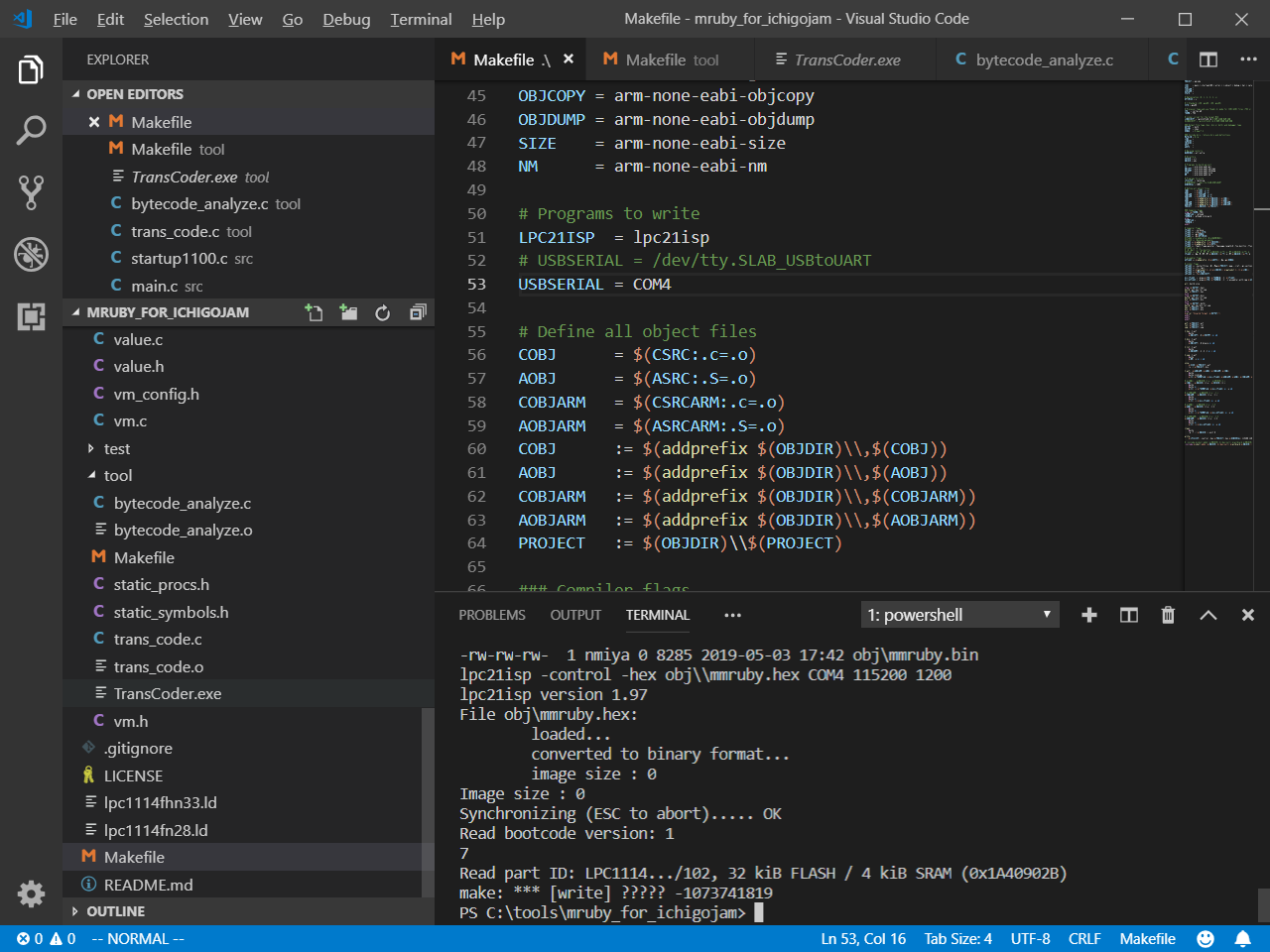Collapse all folders in explorer

pos(418,312)
